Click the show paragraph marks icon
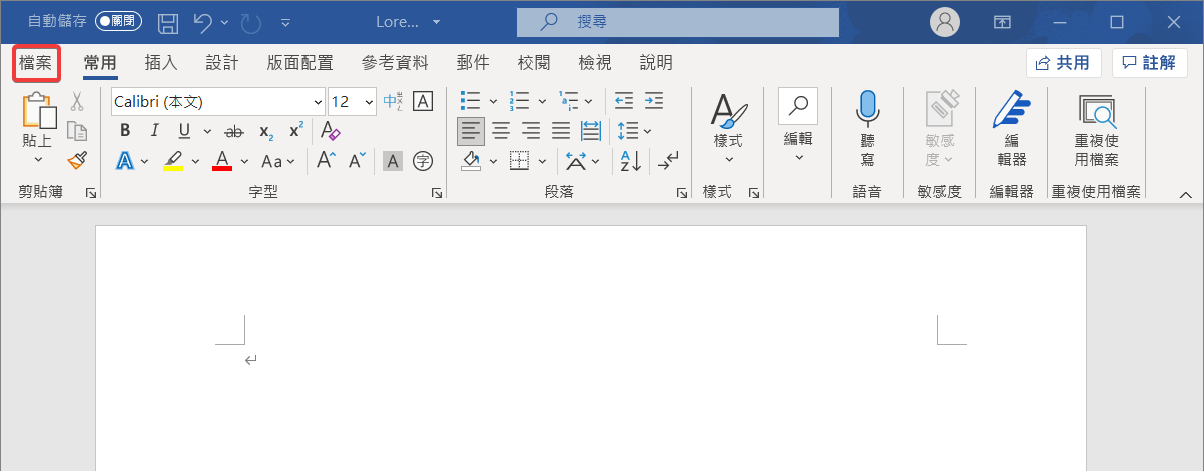 coord(669,160)
